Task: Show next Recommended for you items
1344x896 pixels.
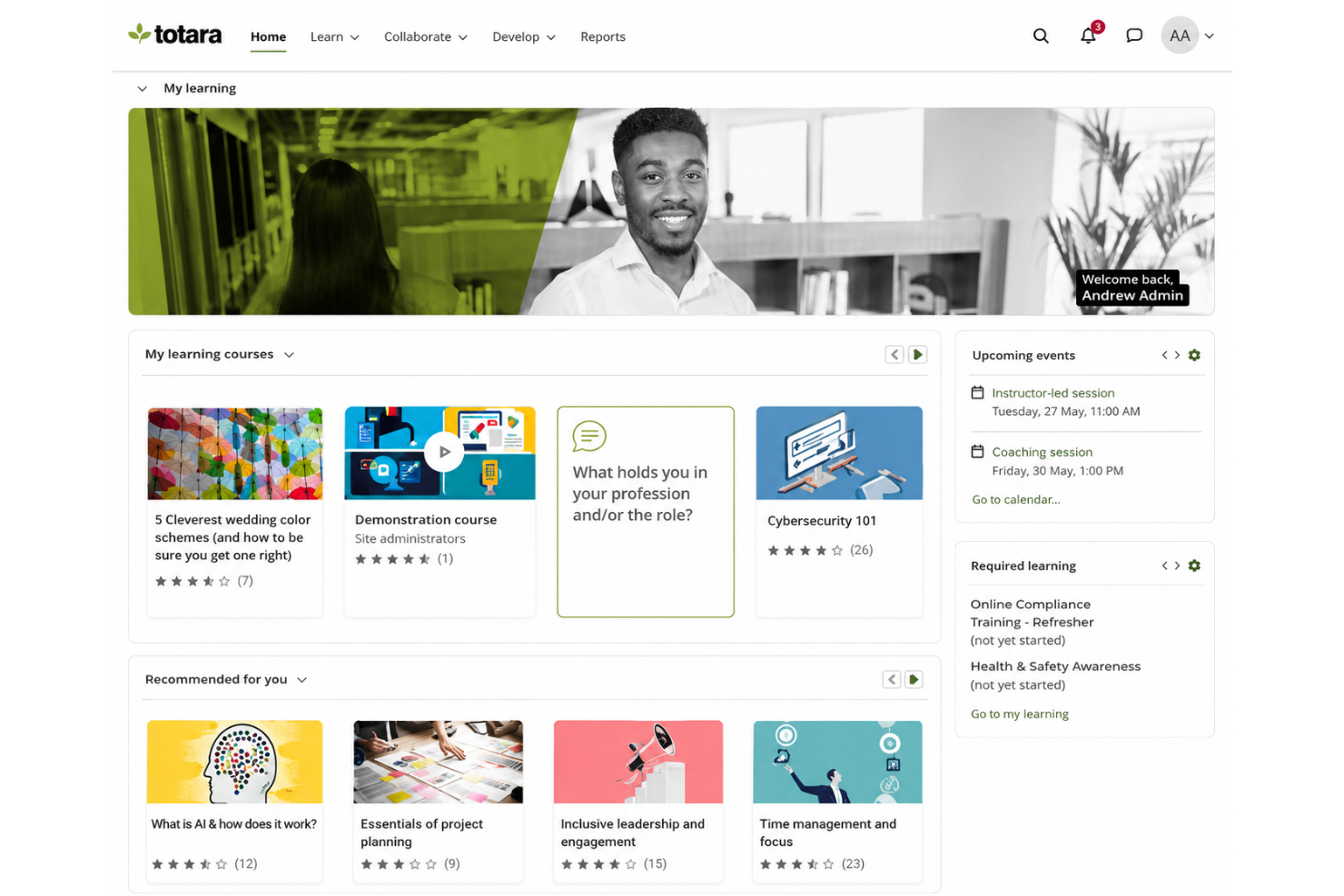Action: tap(914, 679)
